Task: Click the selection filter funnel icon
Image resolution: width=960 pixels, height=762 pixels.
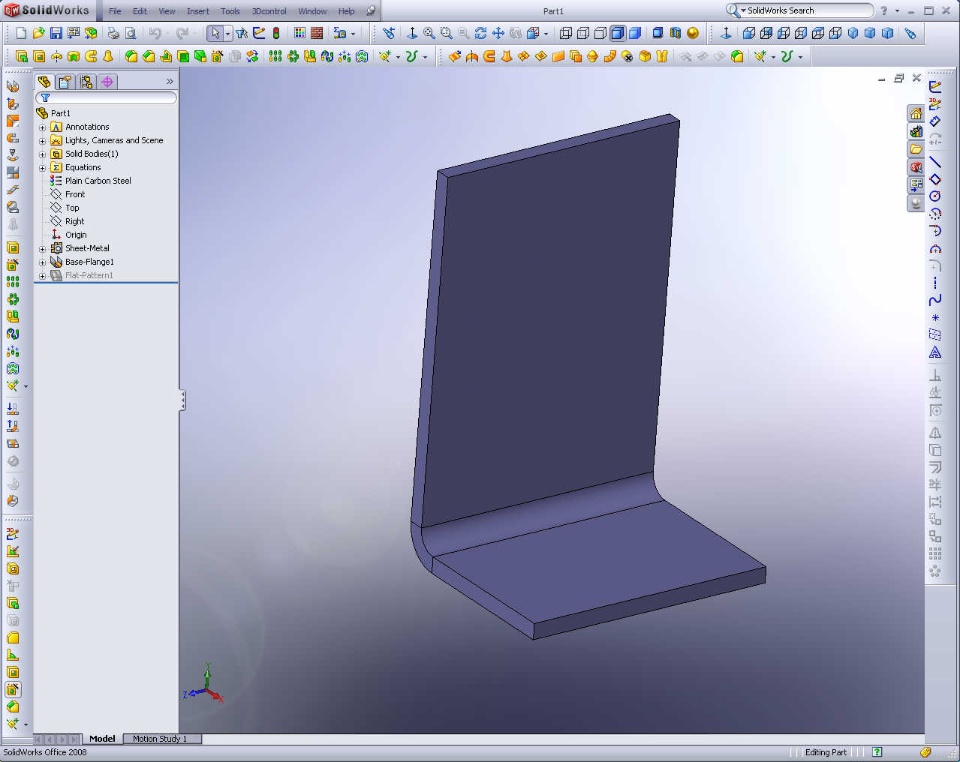Action: tap(242, 33)
